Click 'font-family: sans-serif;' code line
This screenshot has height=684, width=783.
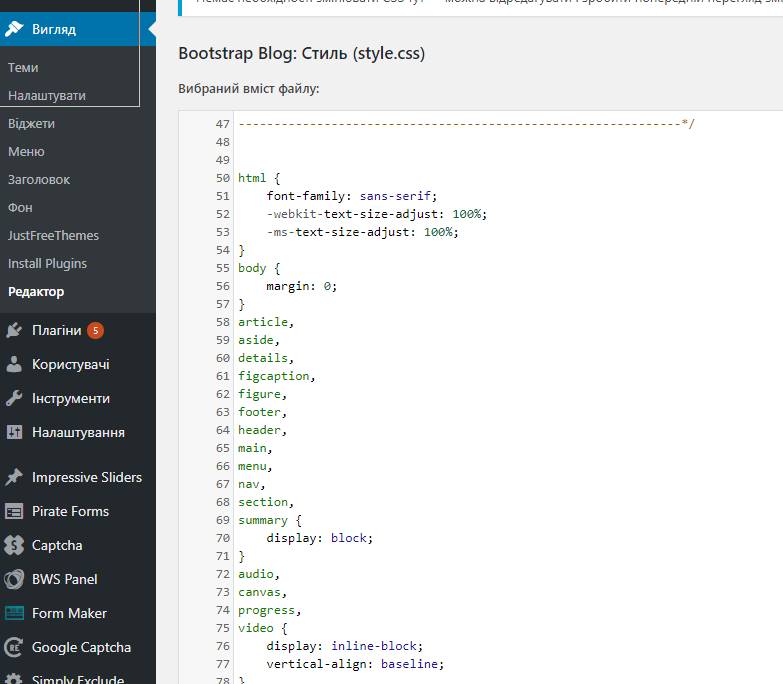(352, 196)
